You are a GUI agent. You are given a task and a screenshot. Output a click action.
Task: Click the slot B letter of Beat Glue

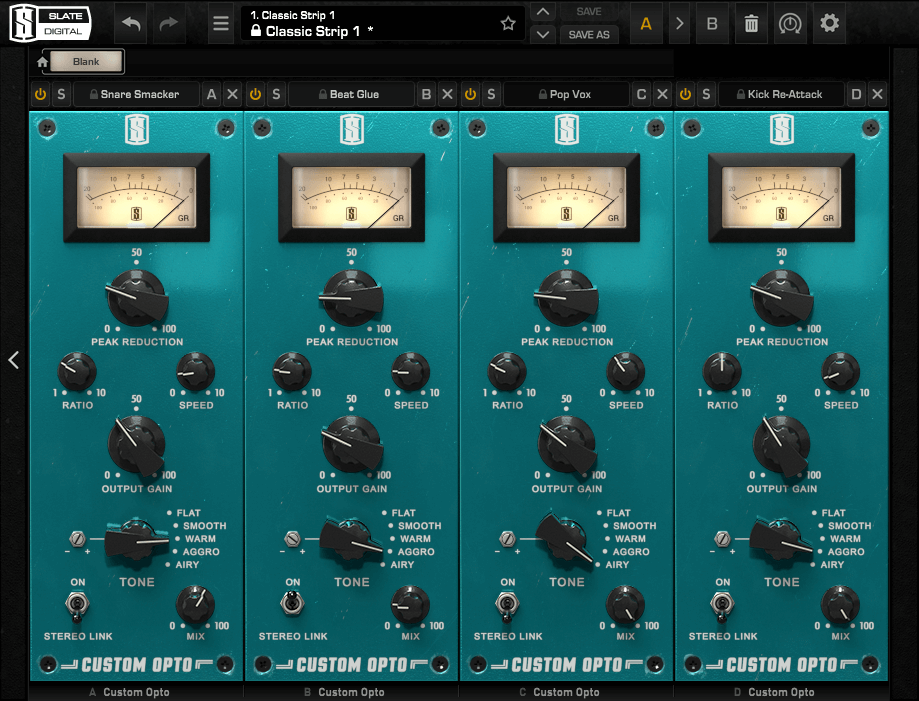coord(427,94)
